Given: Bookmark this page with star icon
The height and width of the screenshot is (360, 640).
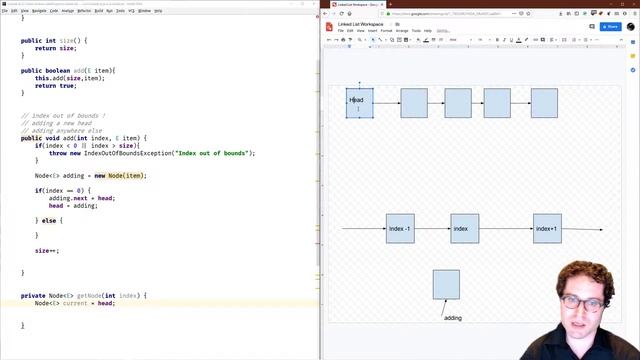Looking at the screenshot, I should pos(528,13).
